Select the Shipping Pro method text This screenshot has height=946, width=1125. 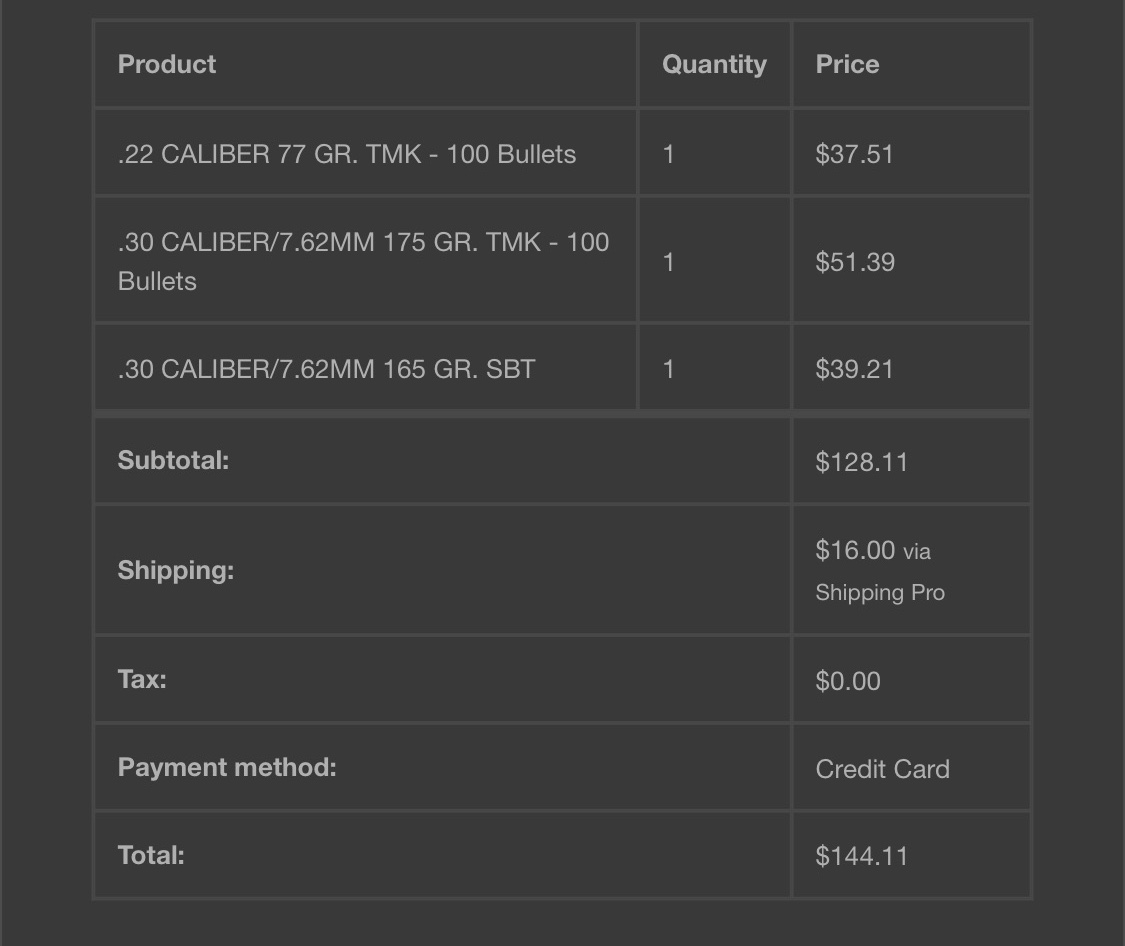[x=880, y=592]
